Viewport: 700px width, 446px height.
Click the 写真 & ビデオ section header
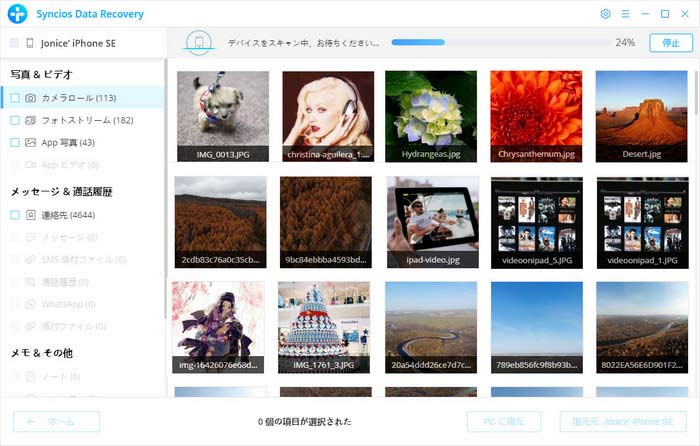coord(41,75)
